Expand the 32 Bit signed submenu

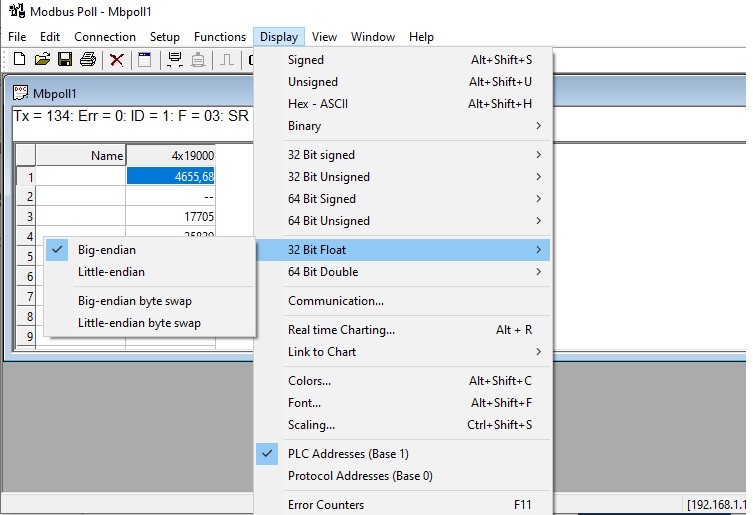pyautogui.click(x=321, y=155)
